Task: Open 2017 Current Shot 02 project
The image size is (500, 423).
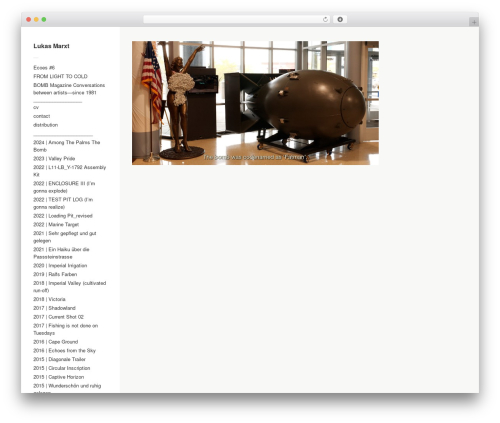Action: (x=58, y=317)
